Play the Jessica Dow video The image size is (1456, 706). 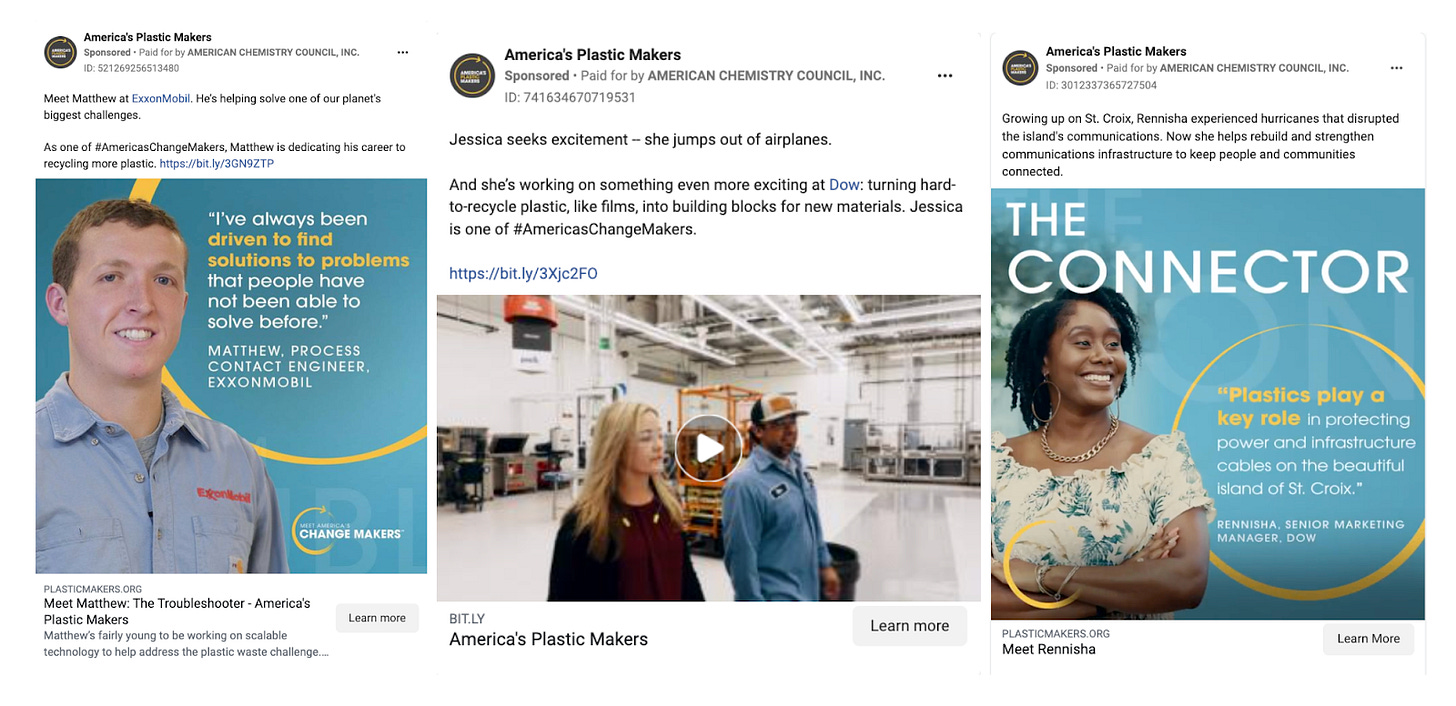pyautogui.click(x=708, y=448)
